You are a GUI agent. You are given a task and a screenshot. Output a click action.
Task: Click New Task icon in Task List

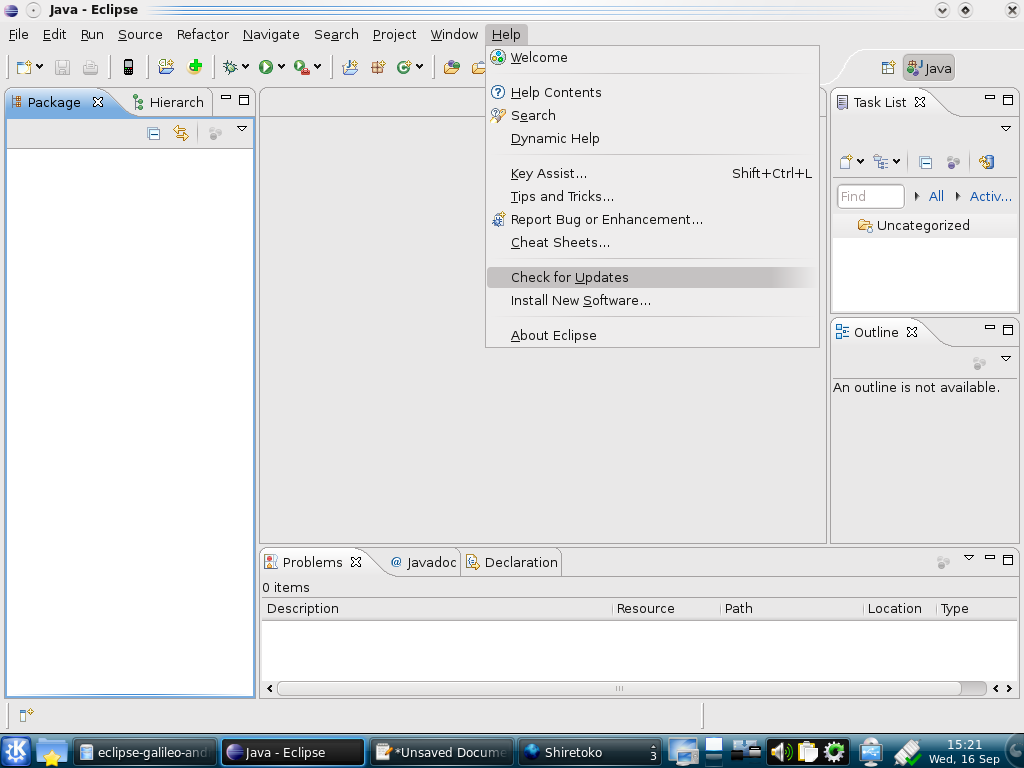[x=846, y=161]
